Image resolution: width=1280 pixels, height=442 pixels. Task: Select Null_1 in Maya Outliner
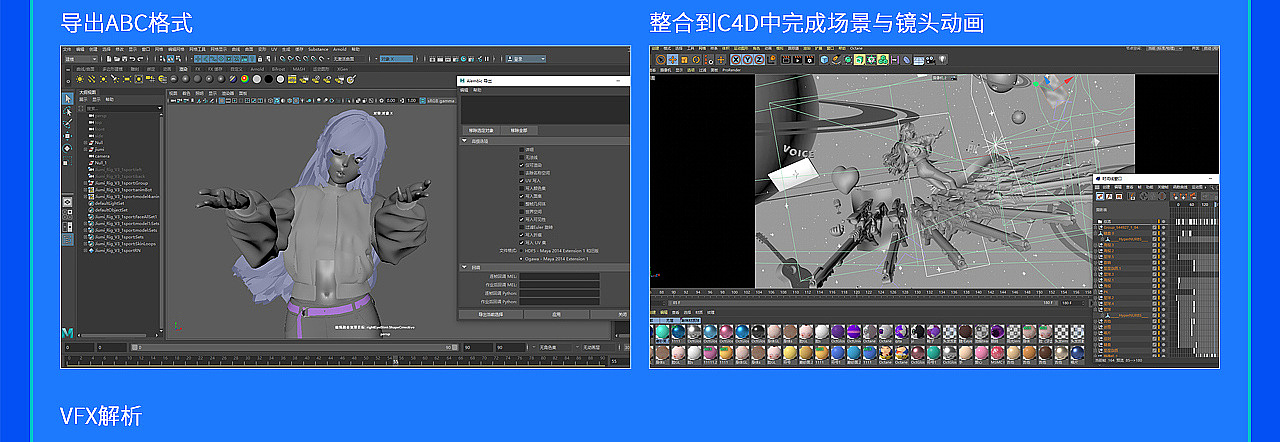pos(101,162)
